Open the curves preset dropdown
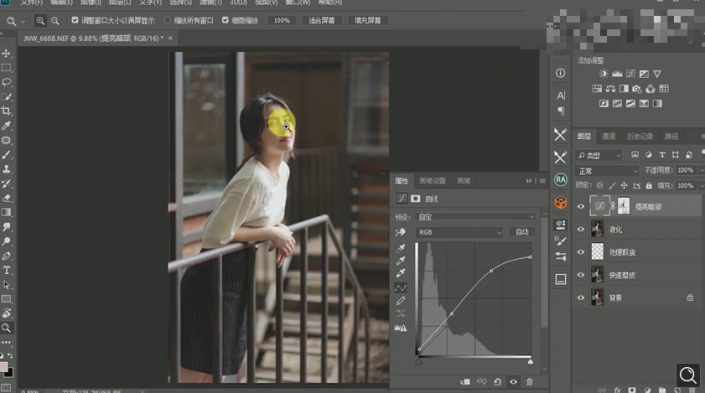 click(475, 217)
